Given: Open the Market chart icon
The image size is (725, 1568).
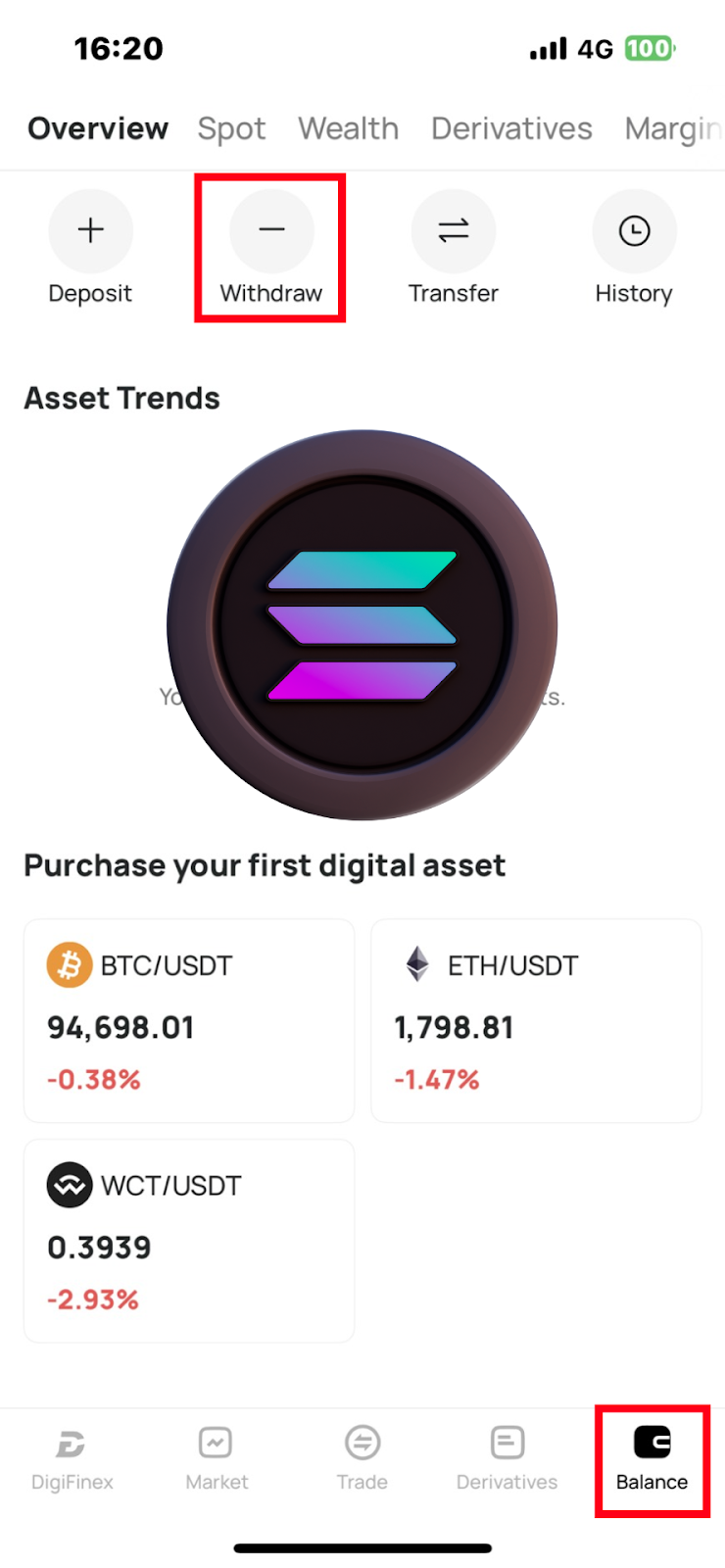Looking at the screenshot, I should pyautogui.click(x=216, y=1443).
